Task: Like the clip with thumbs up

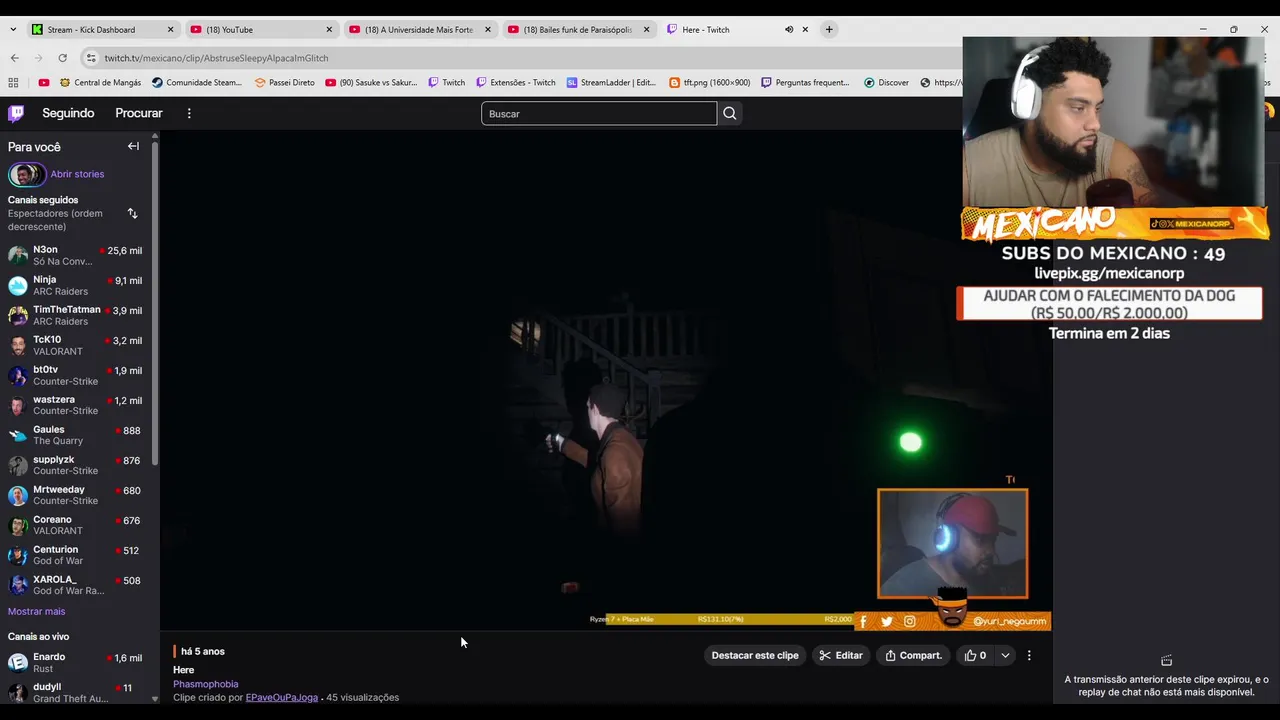Action: (x=975, y=656)
